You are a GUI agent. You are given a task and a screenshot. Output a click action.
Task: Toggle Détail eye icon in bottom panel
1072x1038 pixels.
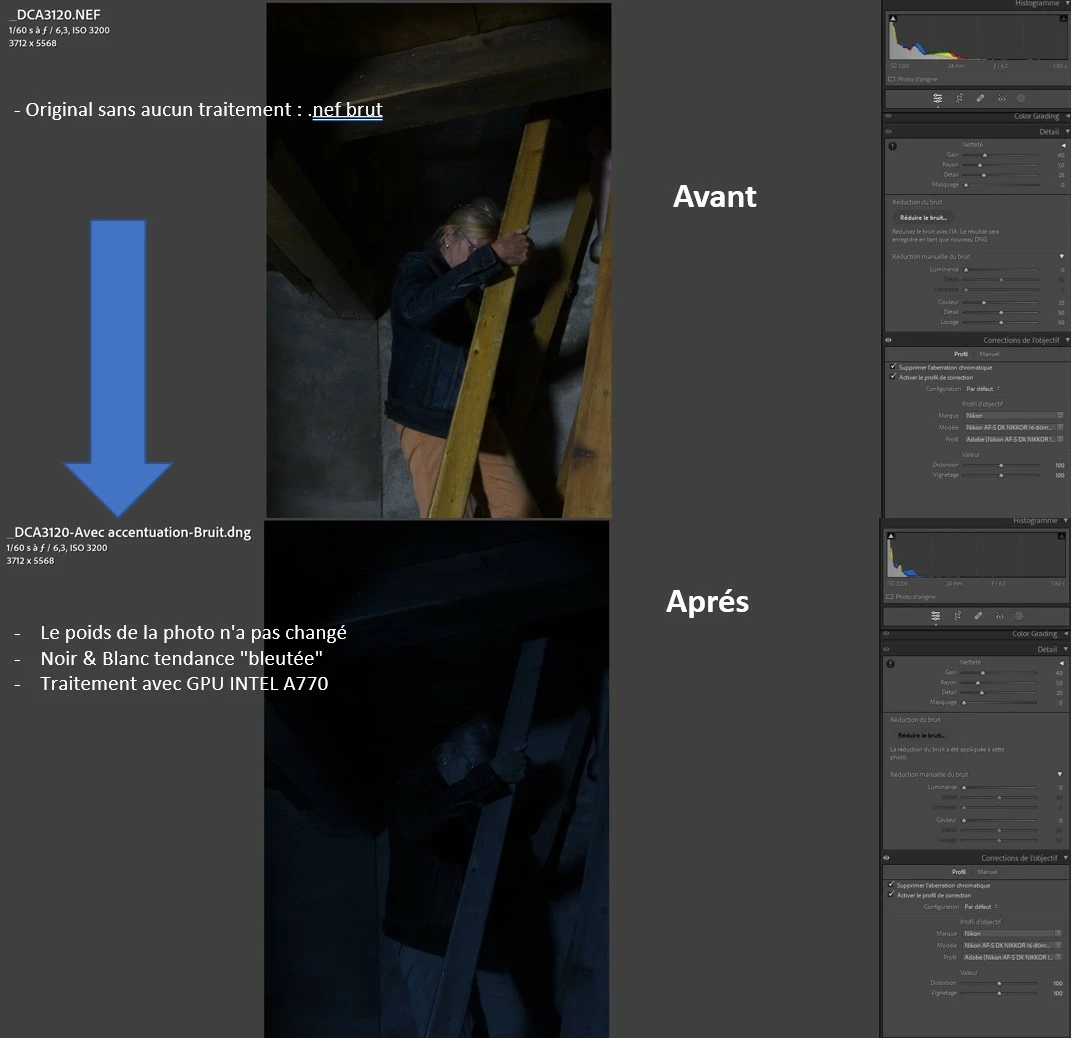887,650
